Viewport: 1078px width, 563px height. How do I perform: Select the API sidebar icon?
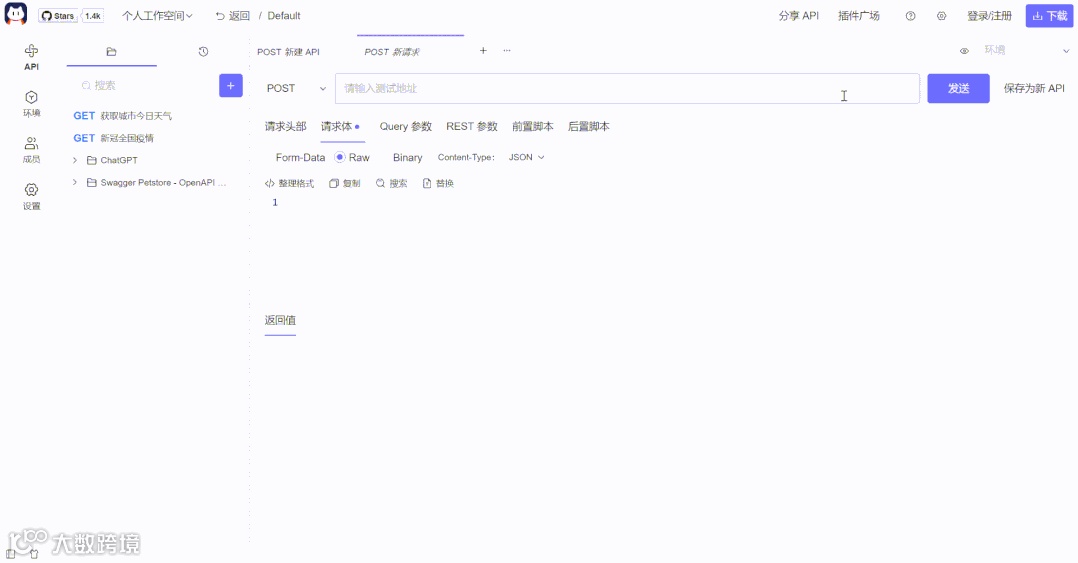click(x=32, y=57)
